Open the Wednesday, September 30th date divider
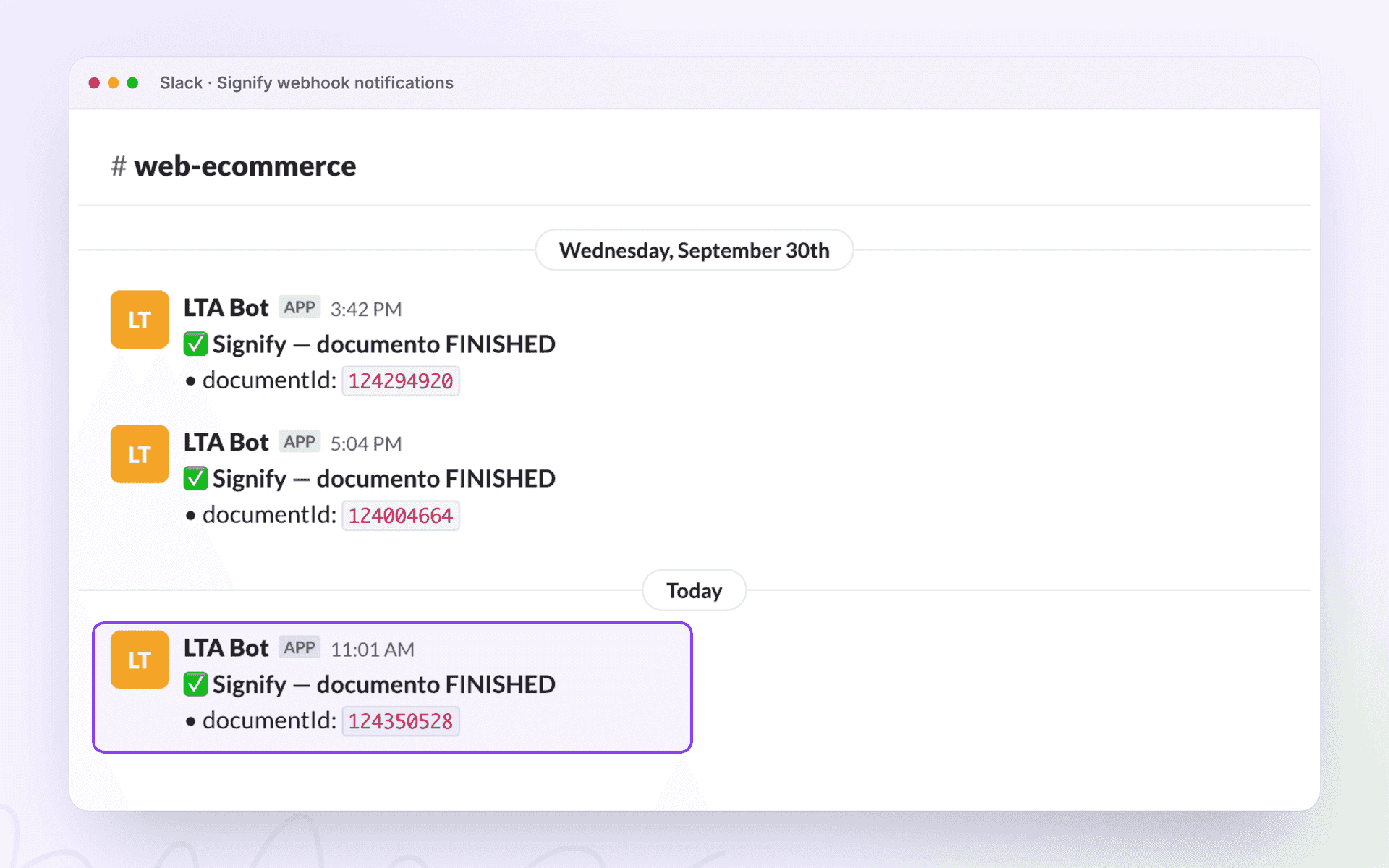The height and width of the screenshot is (868, 1389). pos(694,250)
